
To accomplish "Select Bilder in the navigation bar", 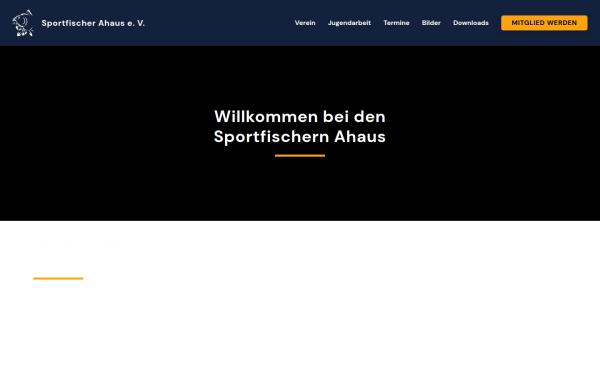I will (x=431, y=23).
